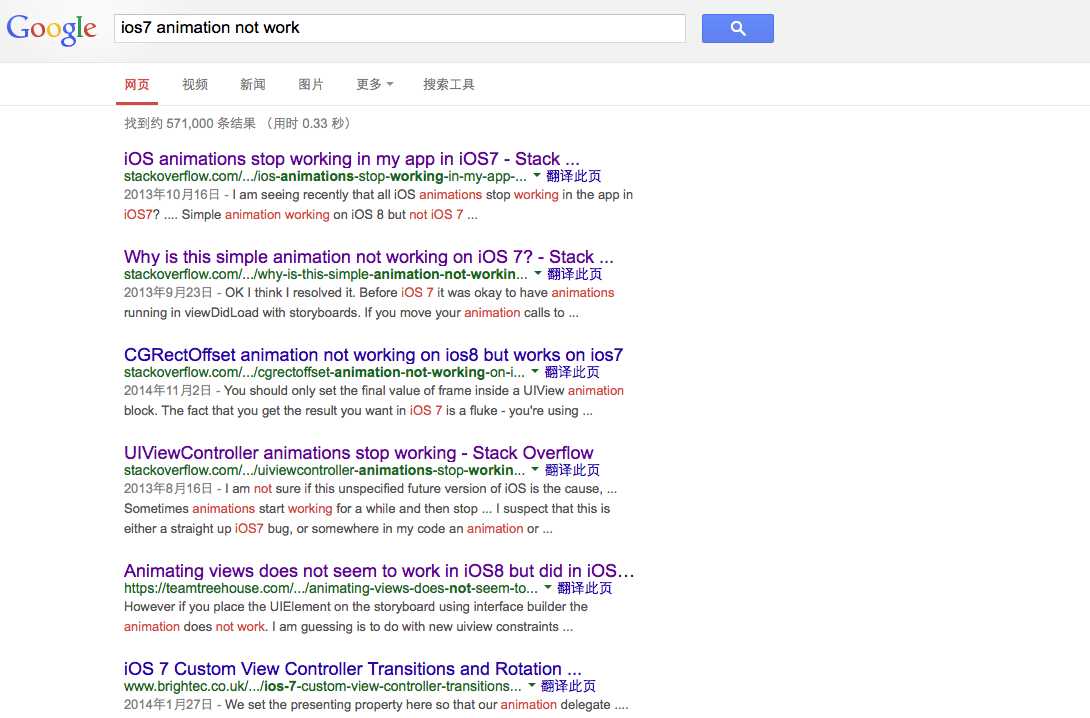Expand dropdown arrow beside ios-animations-stop-working URL
1090x718 pixels.
(537, 176)
